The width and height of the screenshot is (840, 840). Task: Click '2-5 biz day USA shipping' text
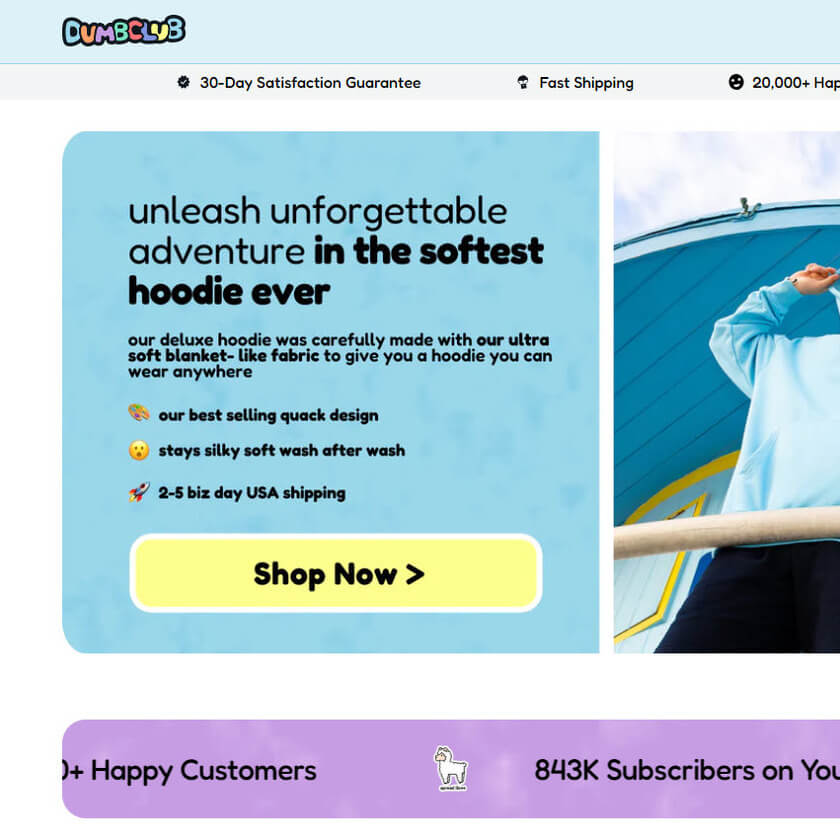252,493
